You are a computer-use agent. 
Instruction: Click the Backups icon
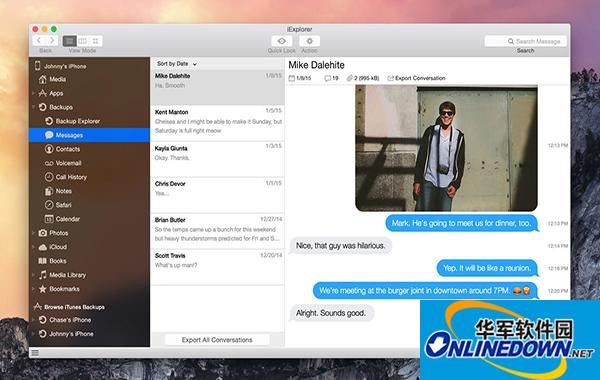tap(42, 107)
